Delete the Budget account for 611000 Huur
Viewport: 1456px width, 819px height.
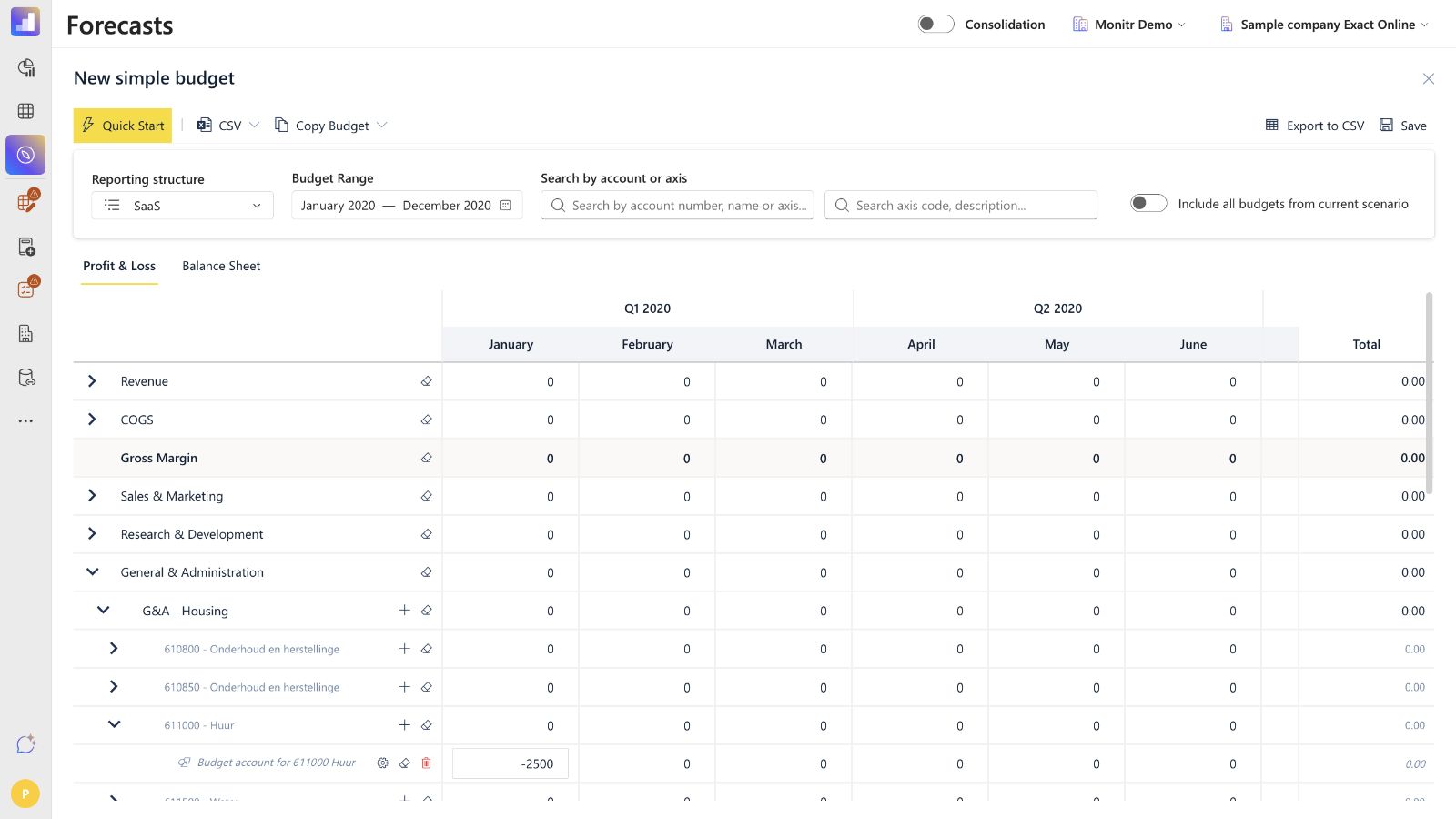[426, 763]
